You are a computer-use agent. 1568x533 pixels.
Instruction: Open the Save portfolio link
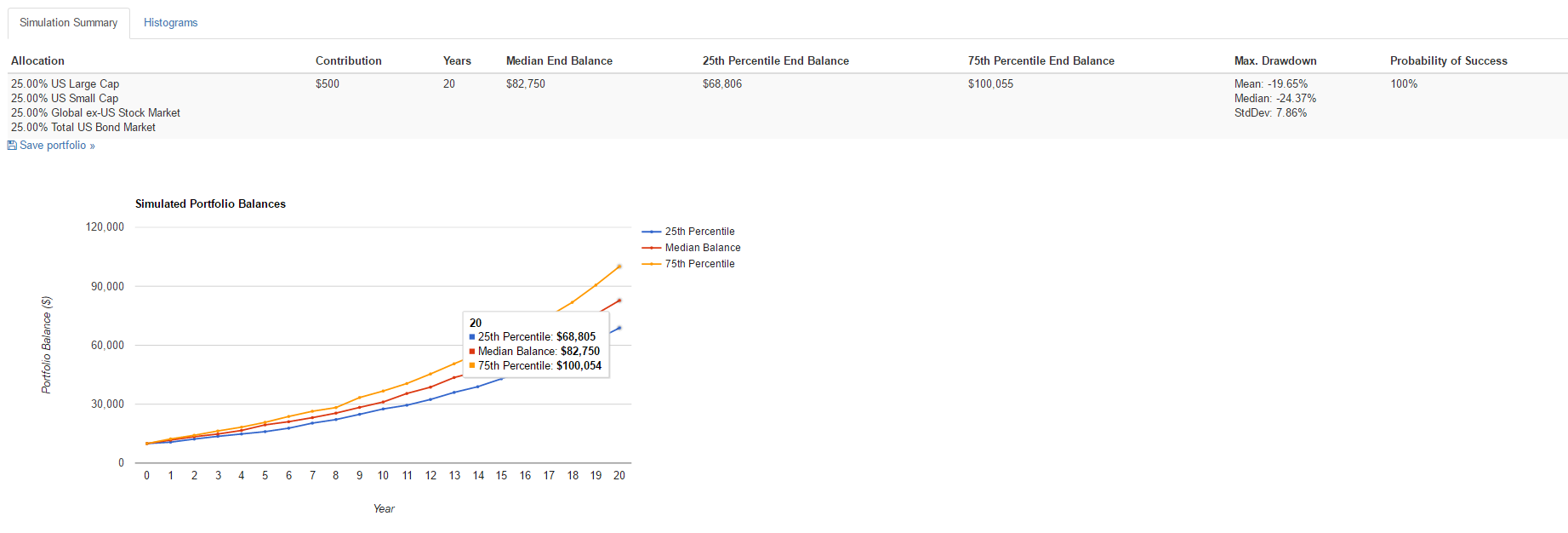coord(57,146)
